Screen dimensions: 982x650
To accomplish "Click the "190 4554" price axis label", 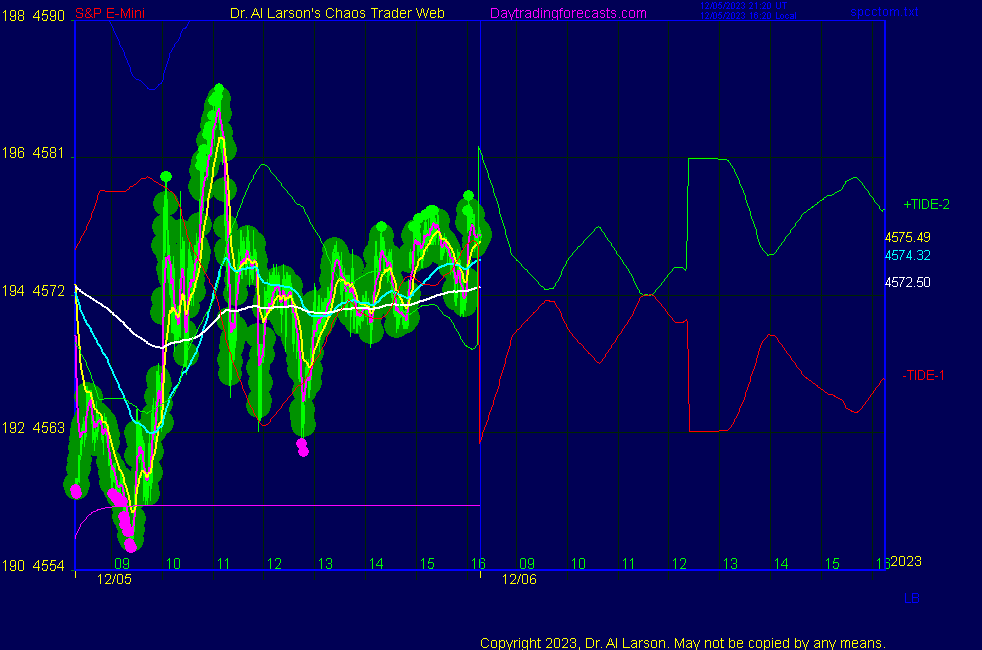I will [33, 566].
